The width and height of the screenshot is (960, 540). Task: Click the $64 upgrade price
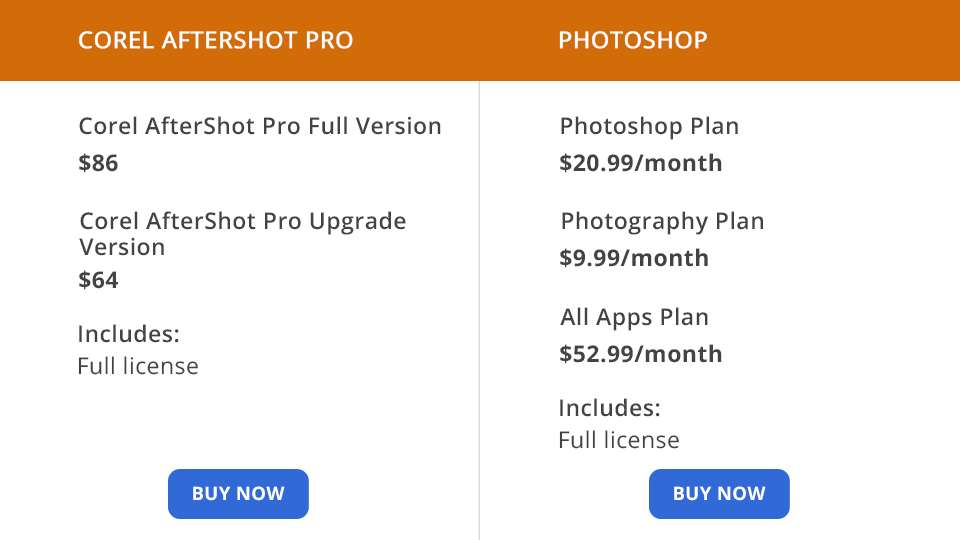coord(99,280)
